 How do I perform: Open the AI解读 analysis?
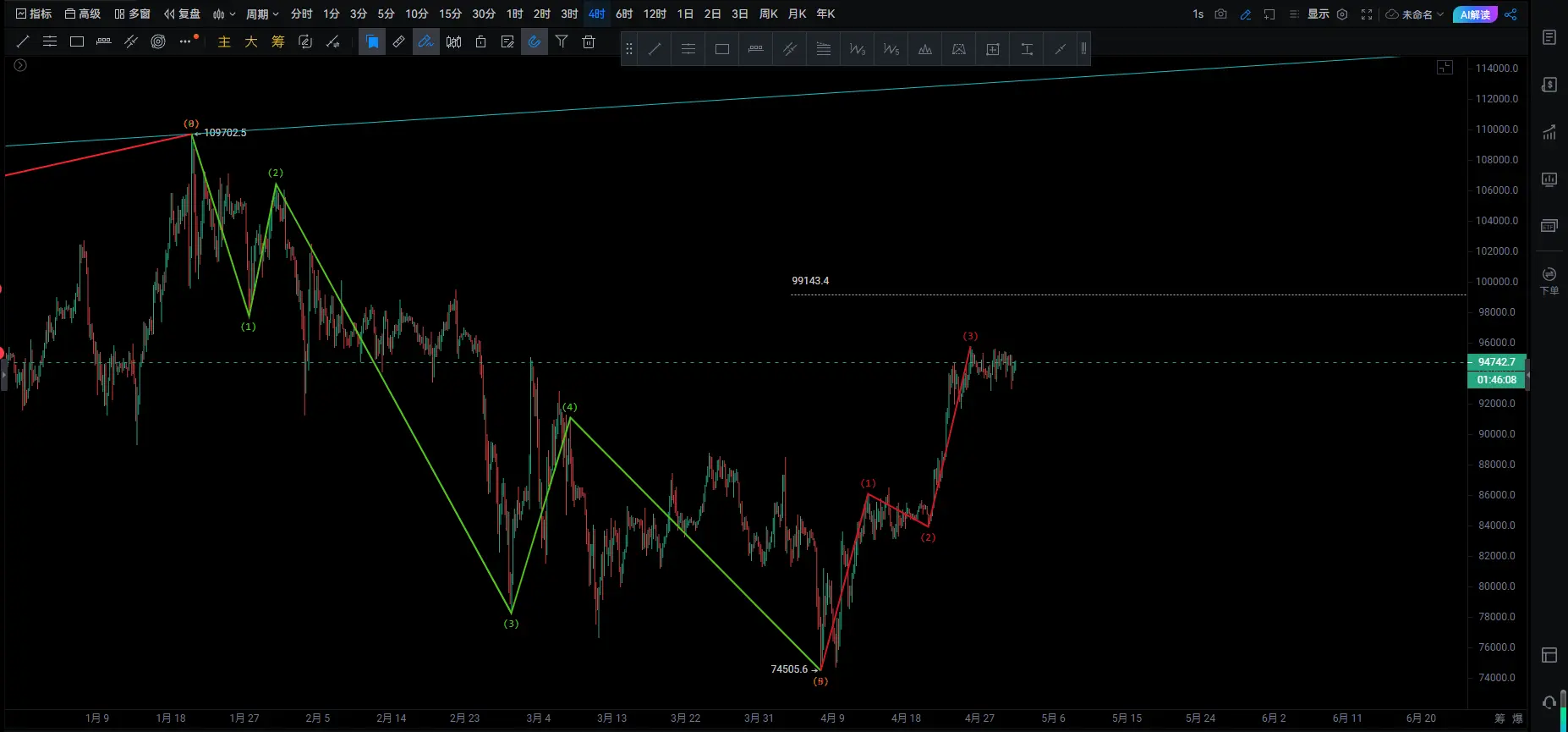tap(1475, 14)
